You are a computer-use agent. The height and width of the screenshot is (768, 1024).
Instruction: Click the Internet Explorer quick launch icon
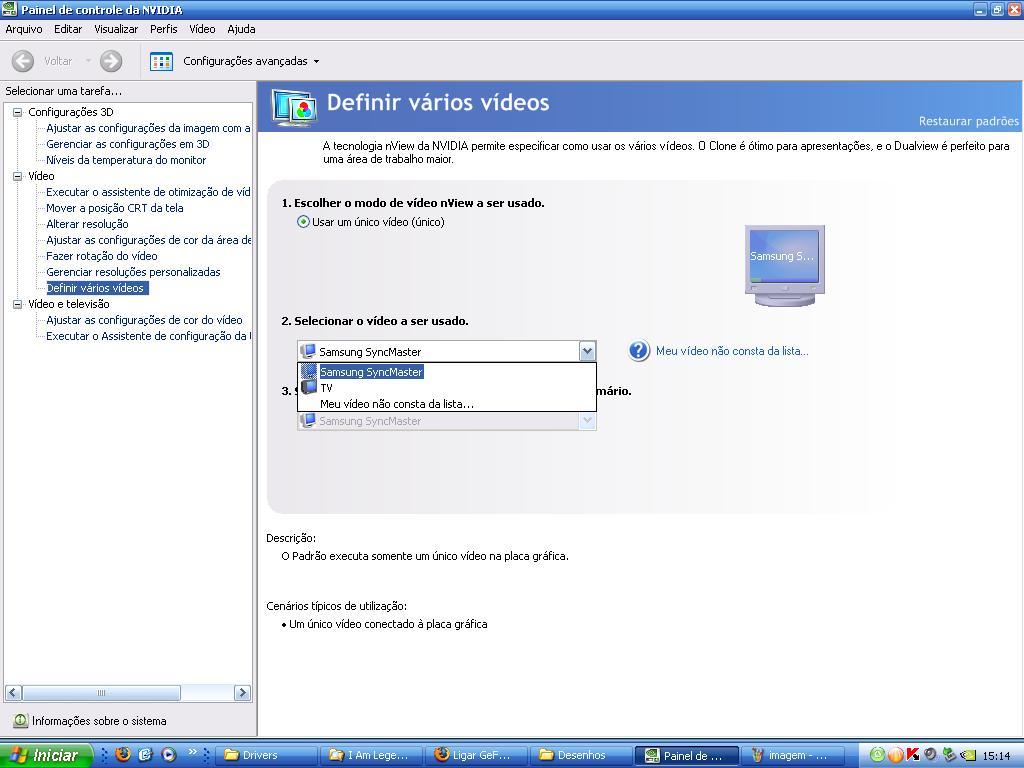tap(146, 754)
